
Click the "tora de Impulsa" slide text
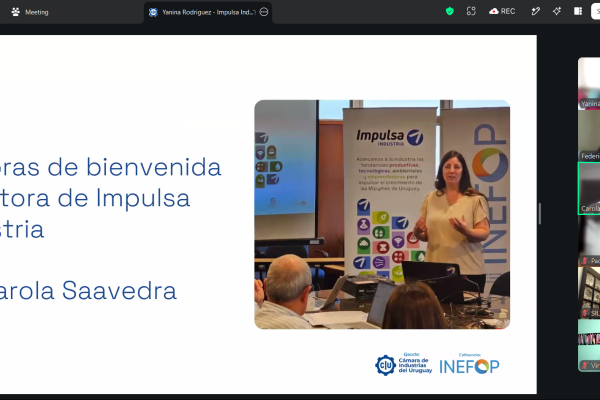[x=95, y=198]
